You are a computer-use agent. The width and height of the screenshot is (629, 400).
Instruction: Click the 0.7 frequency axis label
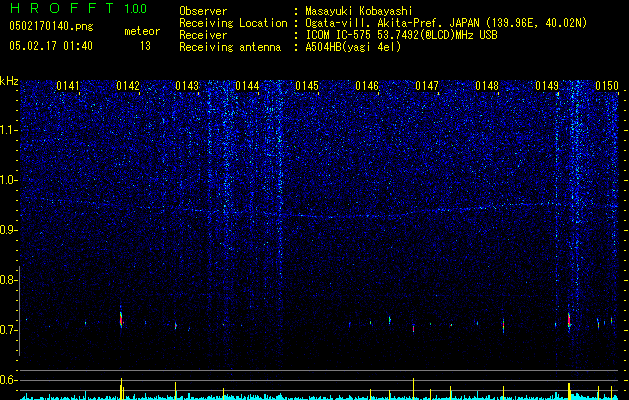(x=10, y=330)
